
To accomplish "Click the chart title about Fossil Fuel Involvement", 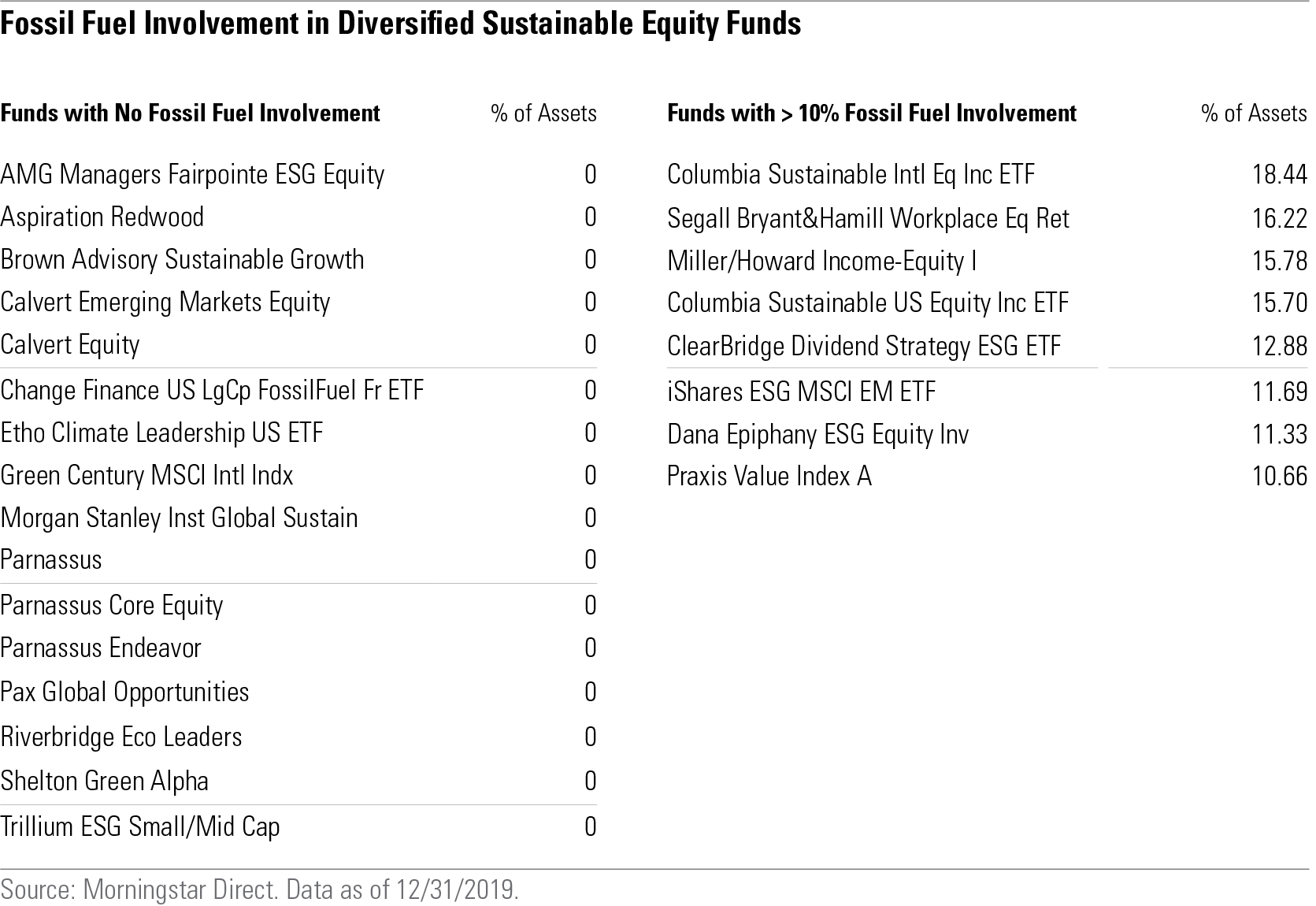I will pos(400,24).
